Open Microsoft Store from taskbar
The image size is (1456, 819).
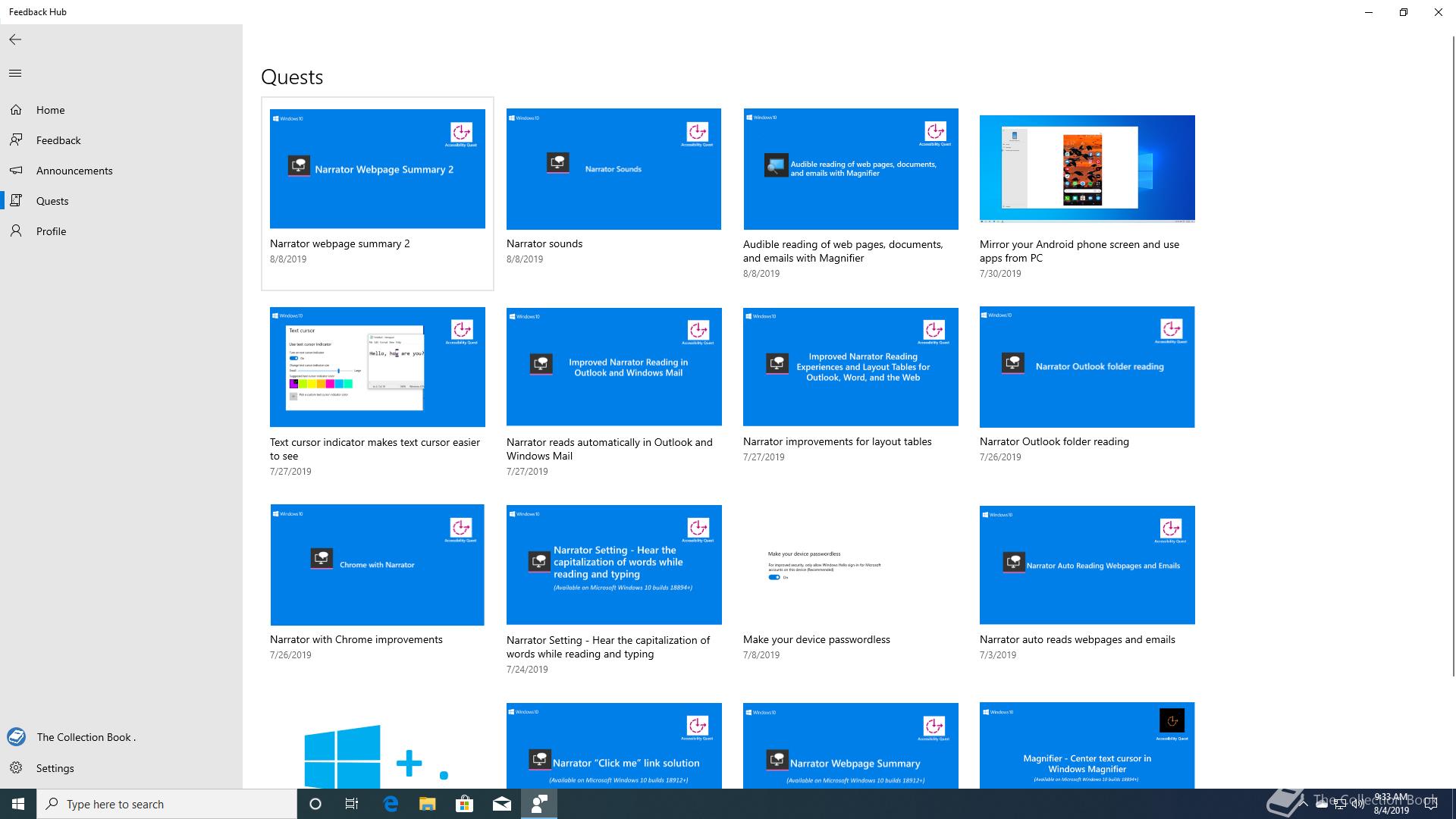coord(465,804)
